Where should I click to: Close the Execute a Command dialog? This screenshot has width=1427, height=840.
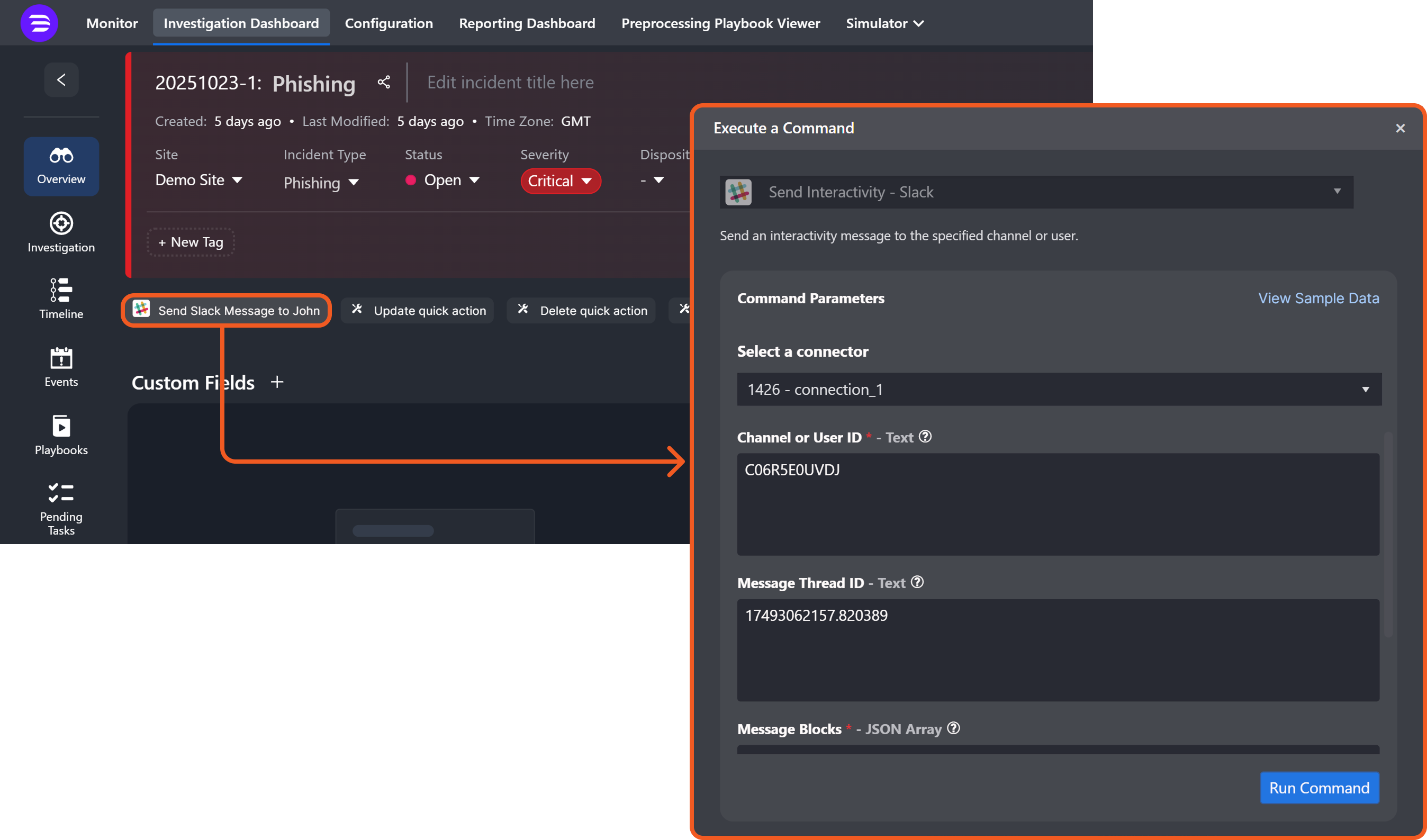tap(1400, 129)
